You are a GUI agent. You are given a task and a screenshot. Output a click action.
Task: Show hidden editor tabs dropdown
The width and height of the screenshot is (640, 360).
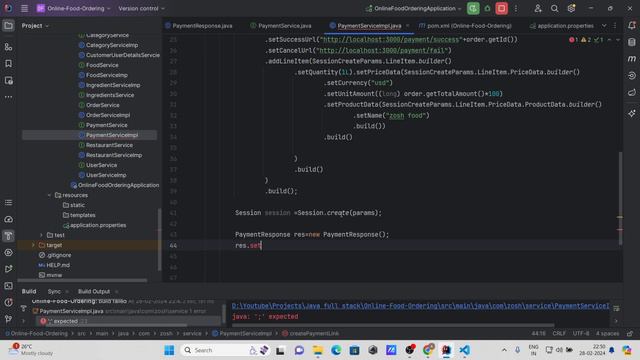tap(604, 26)
